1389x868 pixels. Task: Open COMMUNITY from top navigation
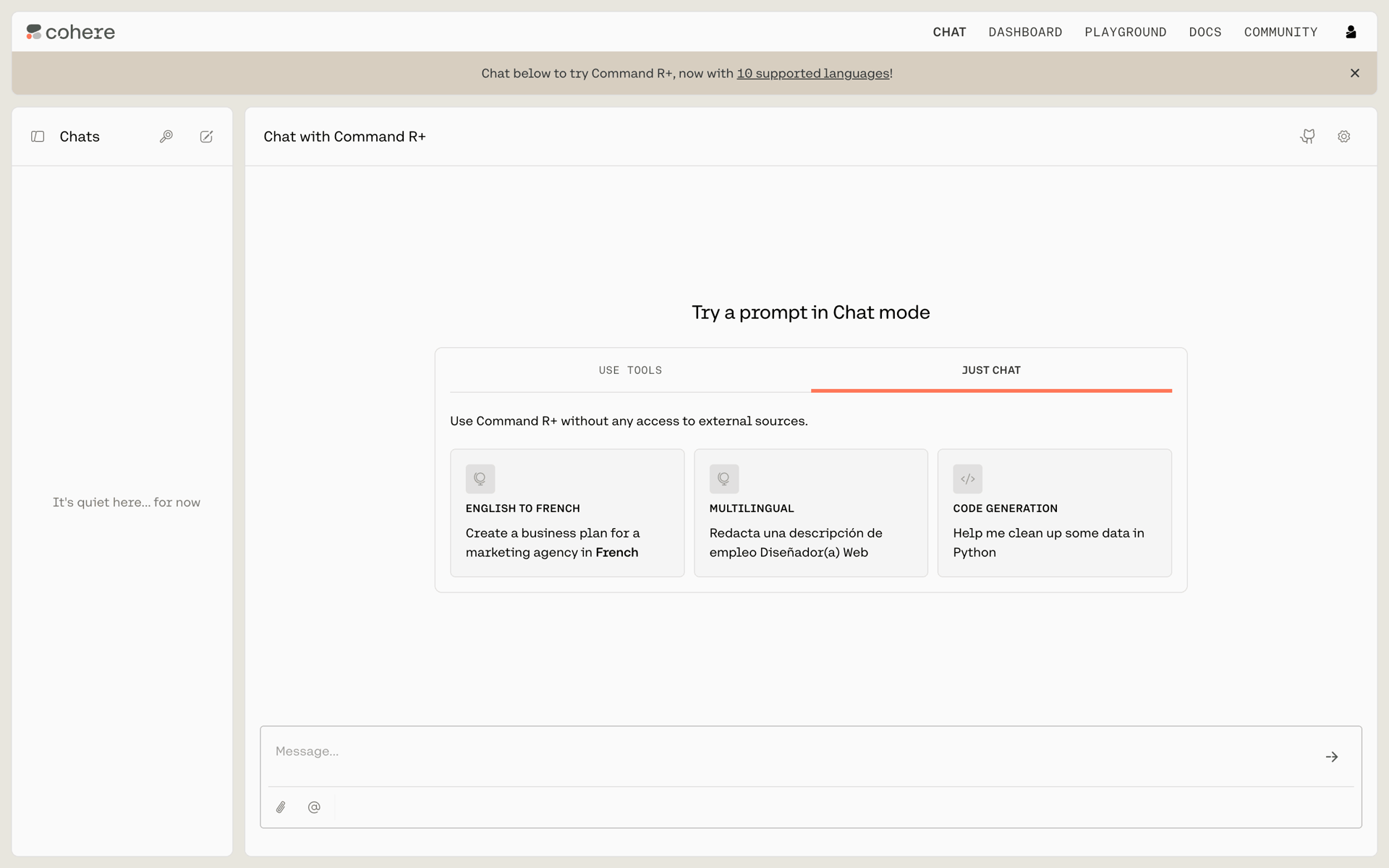tap(1280, 32)
